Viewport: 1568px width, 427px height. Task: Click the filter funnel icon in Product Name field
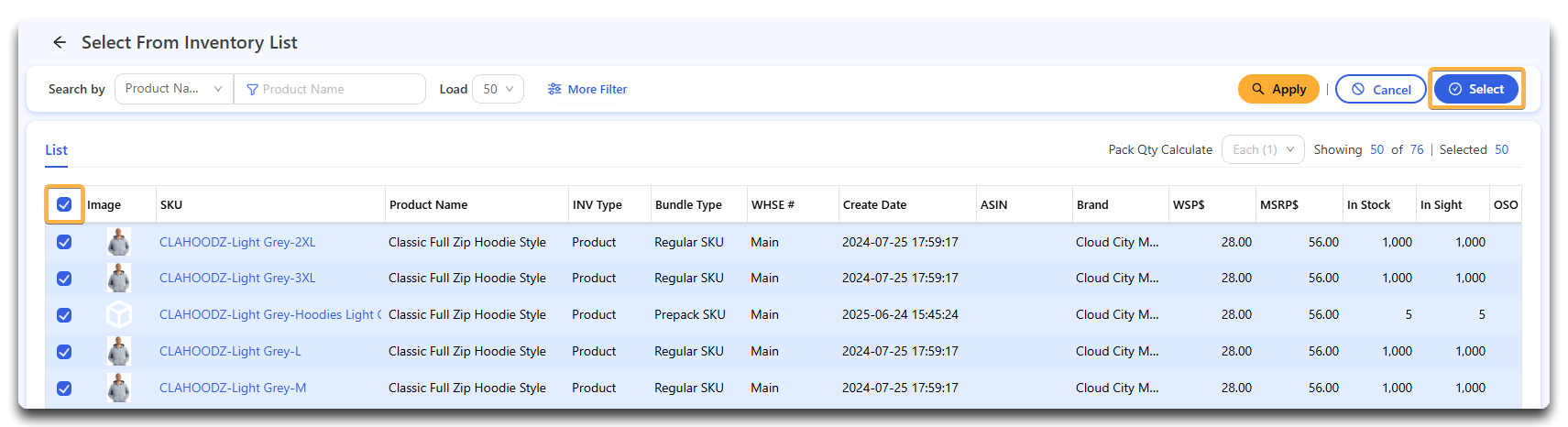[x=252, y=90]
